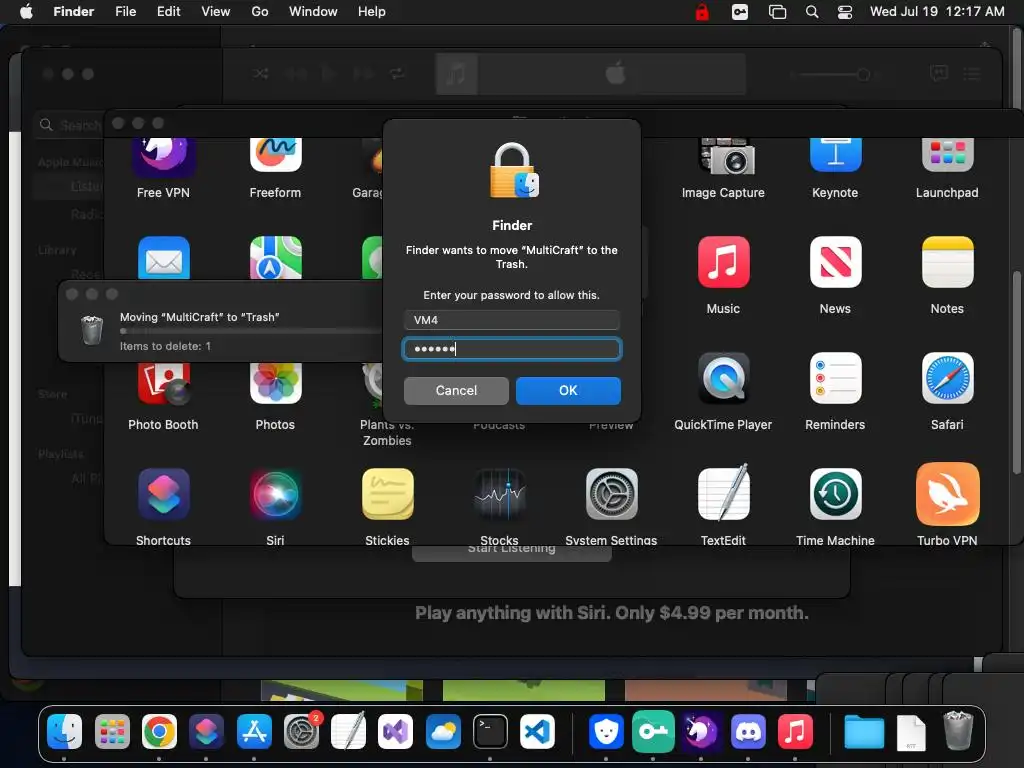The width and height of the screenshot is (1024, 768).
Task: Open Control Center in the menu bar
Action: [845, 12]
